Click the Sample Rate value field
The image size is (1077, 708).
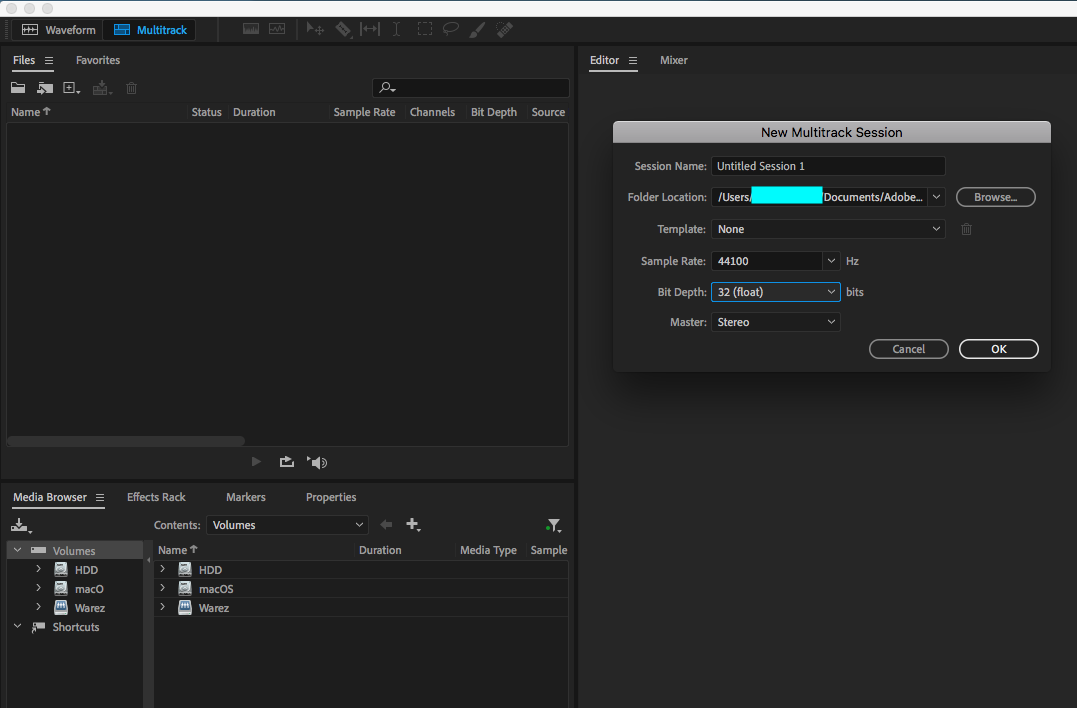[767, 261]
